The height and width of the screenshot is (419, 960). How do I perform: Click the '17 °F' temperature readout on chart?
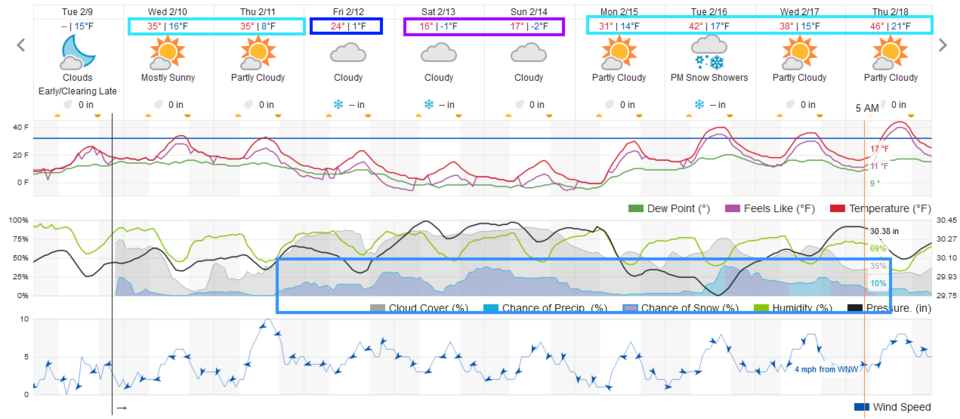pos(879,149)
